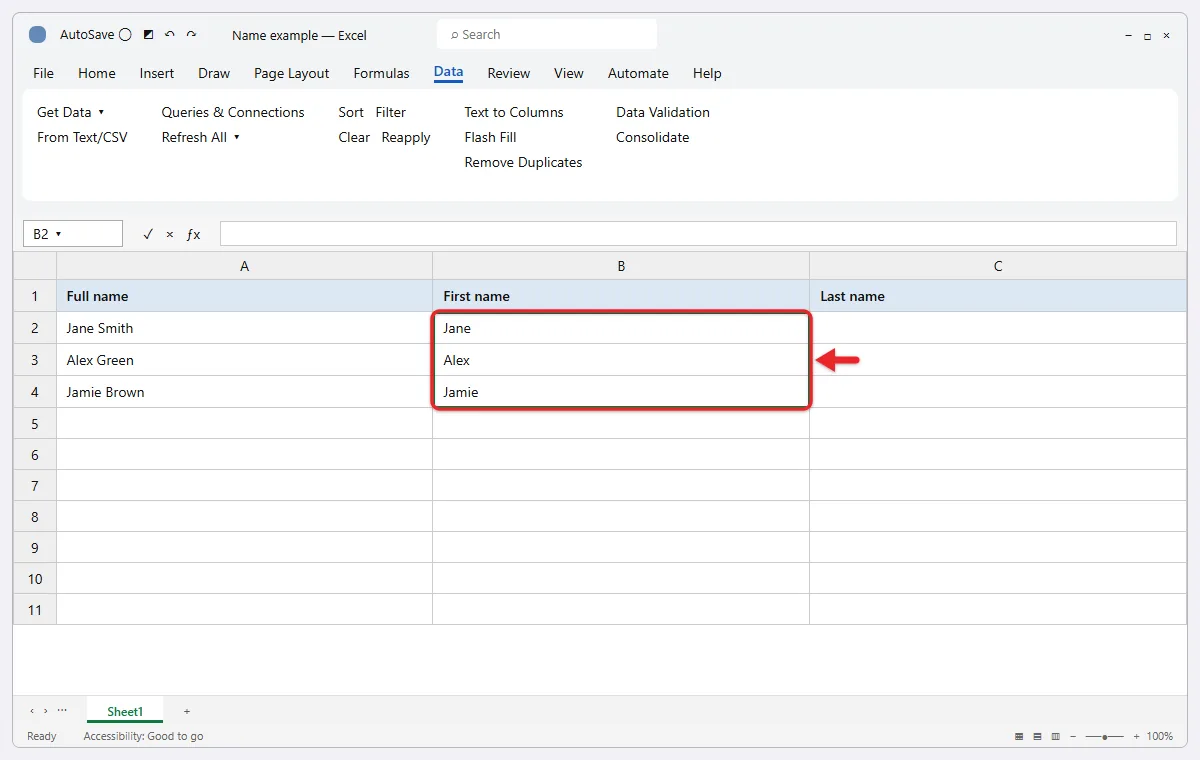Select cell B4 containing 'Jamie'
The height and width of the screenshot is (760, 1200).
[x=621, y=392]
